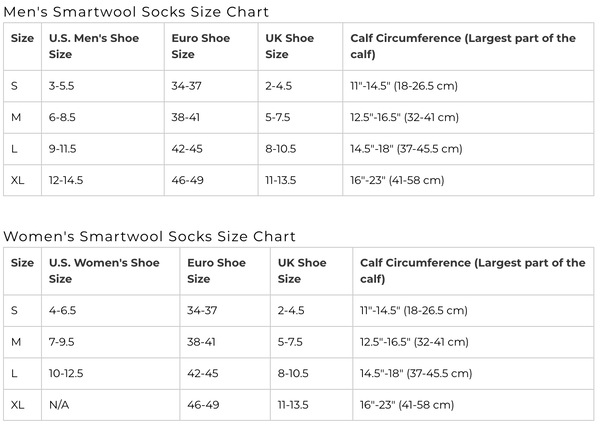
Task: Click the UK Shoe Size header in women's chart
Action: click(302, 270)
